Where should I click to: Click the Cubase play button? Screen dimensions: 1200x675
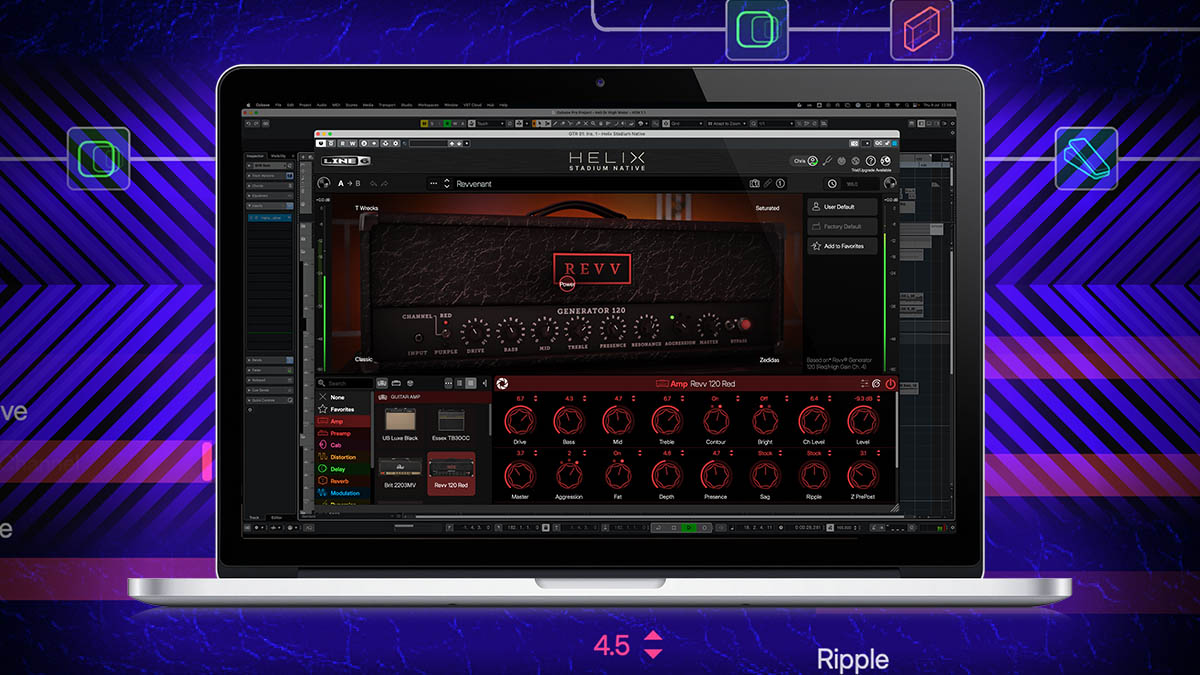689,528
